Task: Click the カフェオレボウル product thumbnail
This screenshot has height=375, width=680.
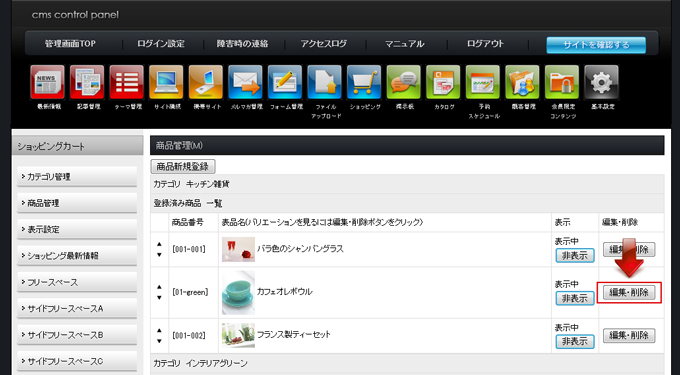Action: 238,293
